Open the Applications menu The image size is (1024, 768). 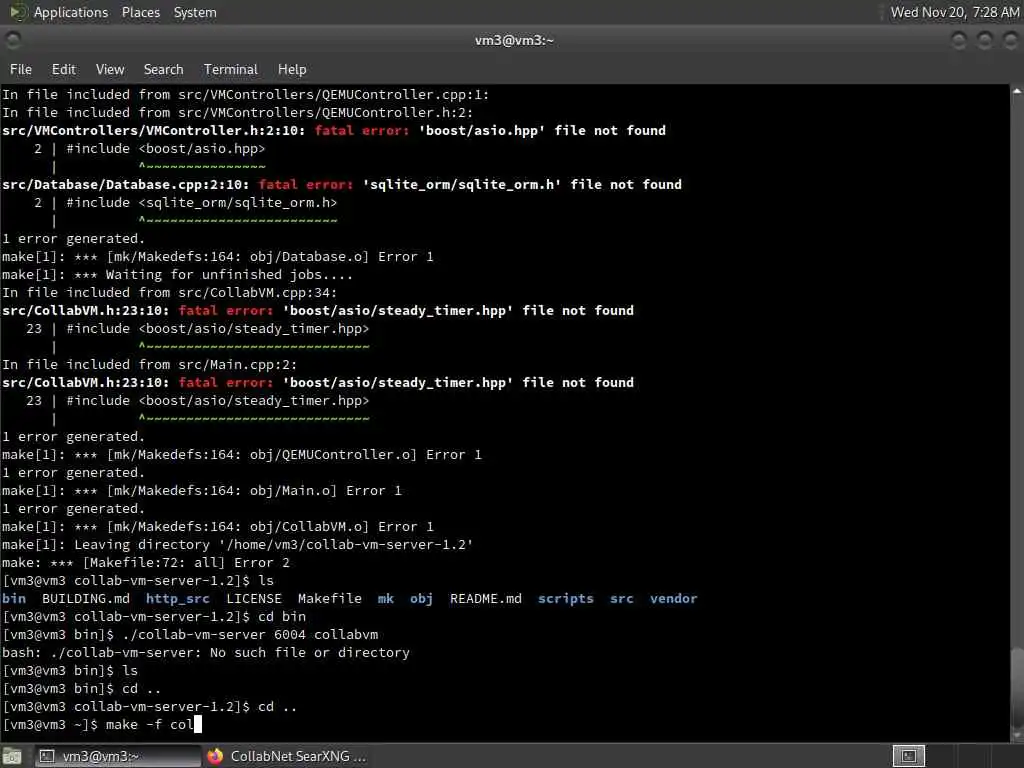coord(71,12)
